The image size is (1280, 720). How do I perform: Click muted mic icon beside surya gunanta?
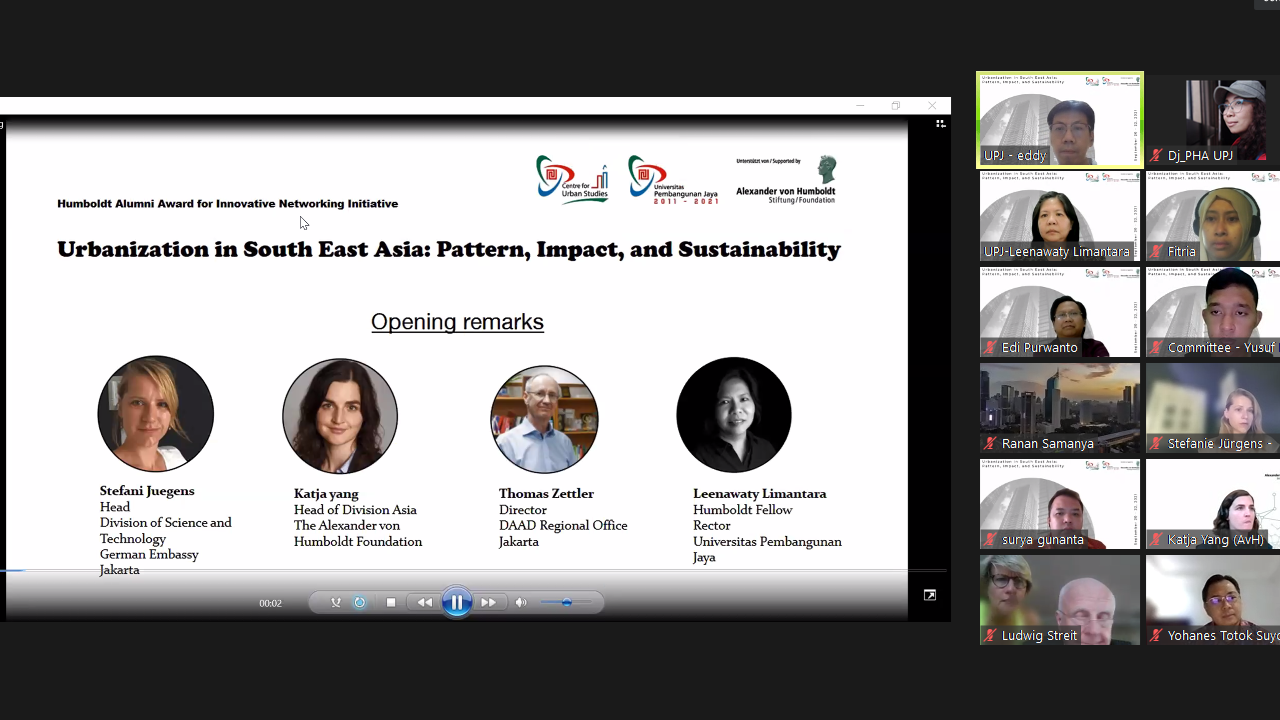[x=991, y=540]
